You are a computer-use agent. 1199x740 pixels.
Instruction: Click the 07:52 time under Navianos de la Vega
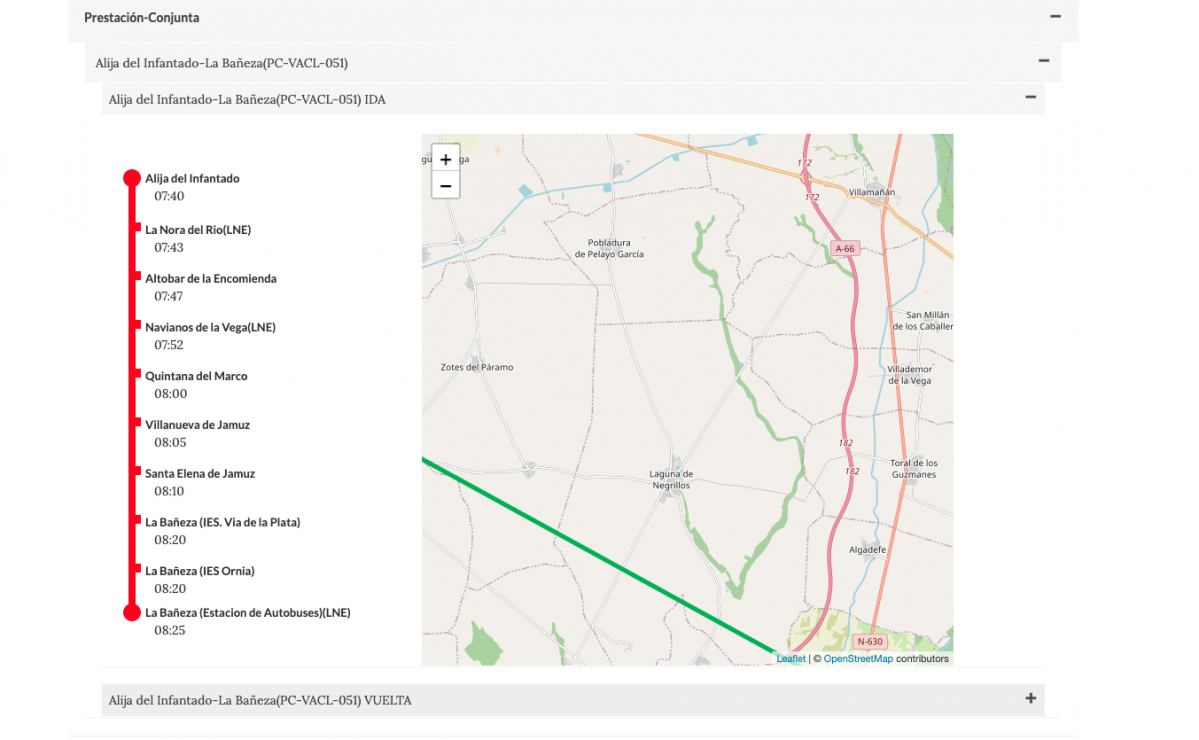169,345
